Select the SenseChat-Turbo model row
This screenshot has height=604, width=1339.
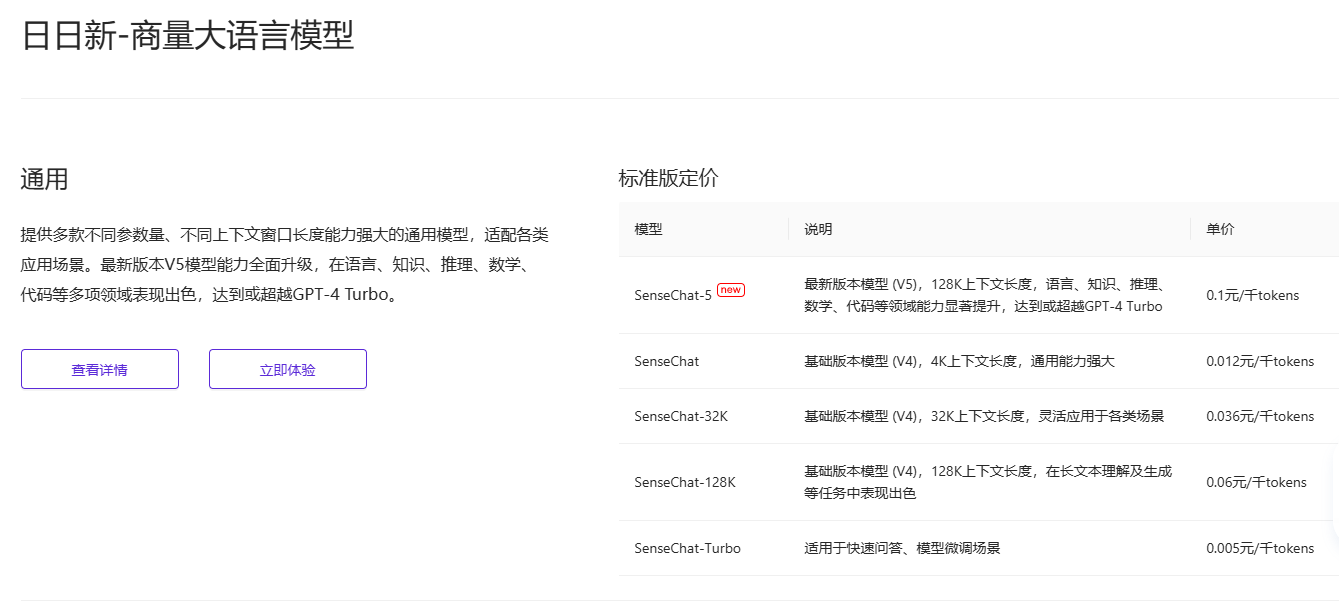[686, 548]
